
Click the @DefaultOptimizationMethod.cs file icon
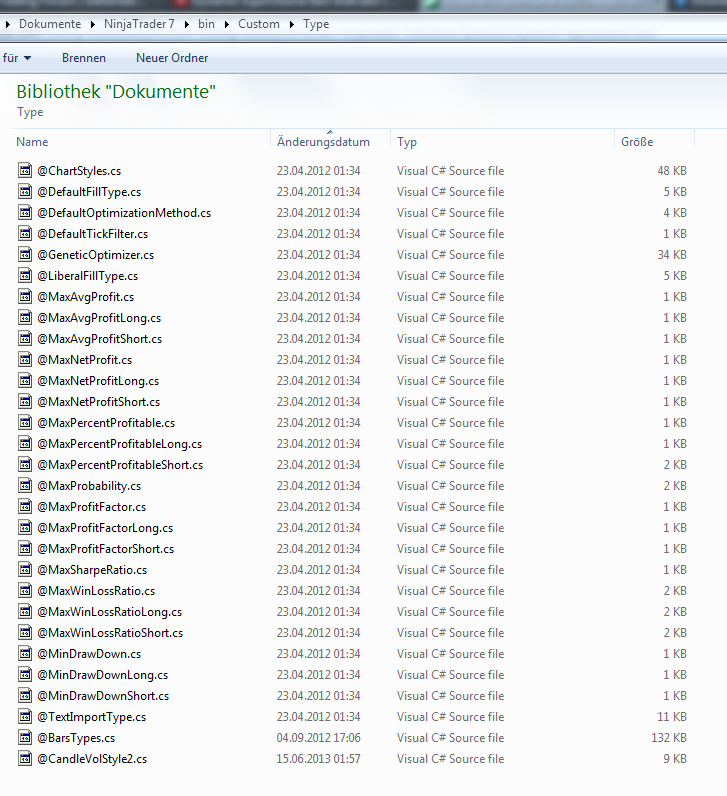(25, 213)
